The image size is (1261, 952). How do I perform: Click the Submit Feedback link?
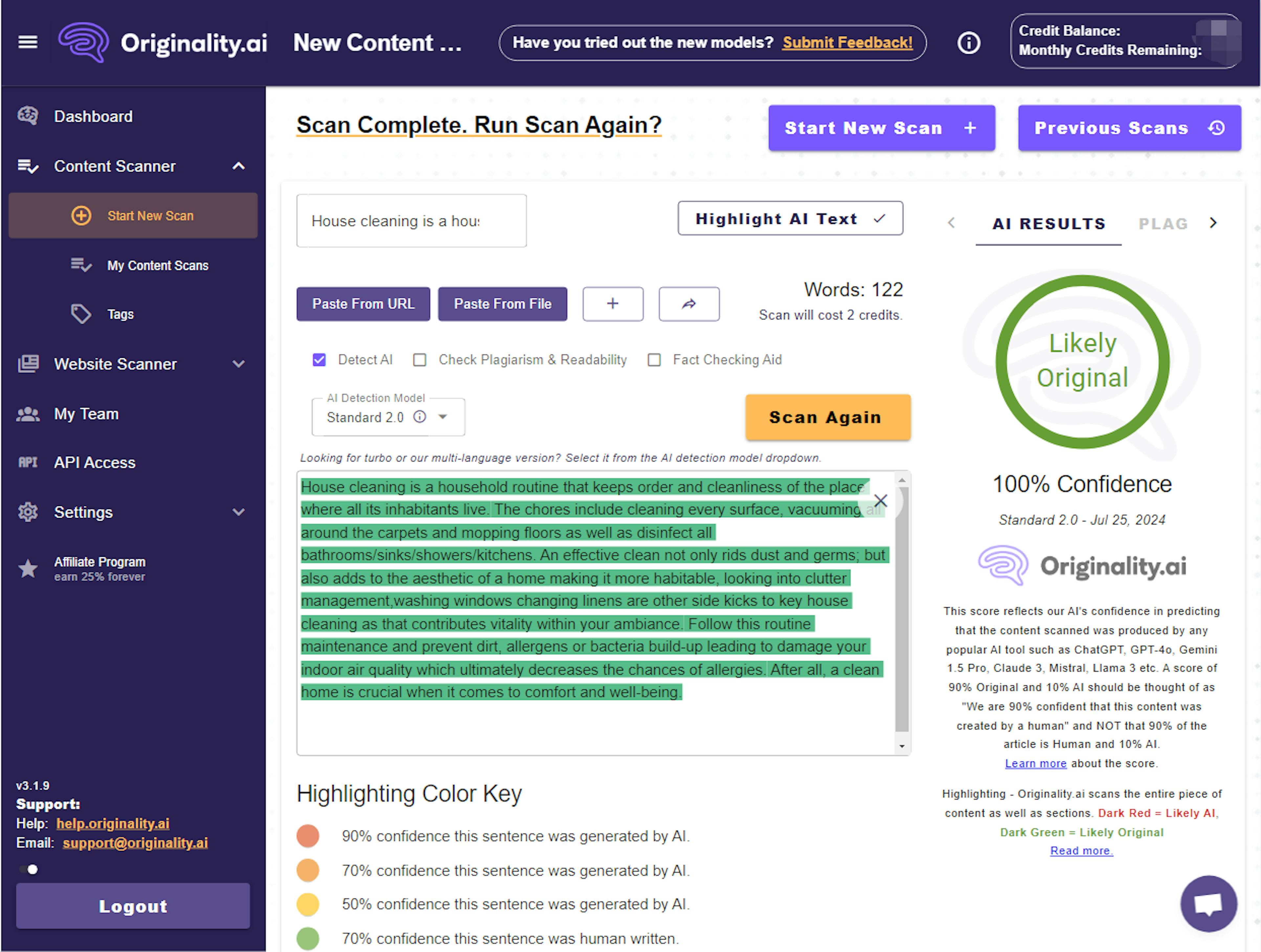click(x=848, y=42)
